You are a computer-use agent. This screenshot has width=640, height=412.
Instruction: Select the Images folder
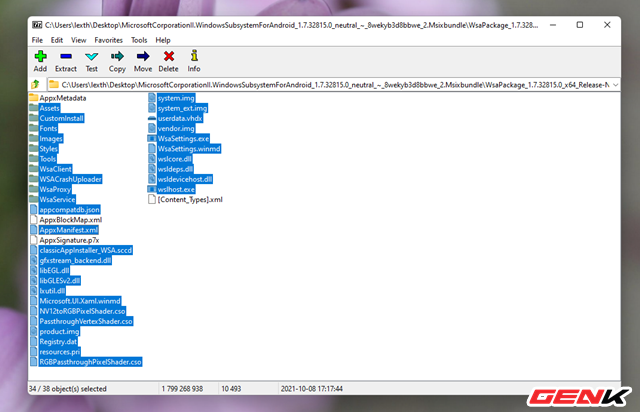(46, 139)
